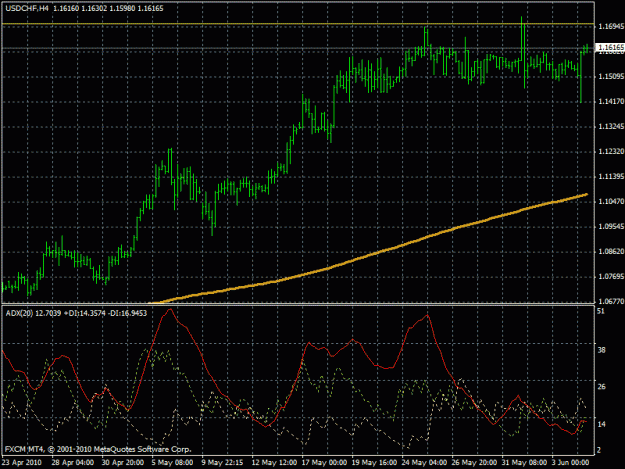The image size is (625, 469).
Task: Click the ADX scale value 26
Action: tap(601, 387)
